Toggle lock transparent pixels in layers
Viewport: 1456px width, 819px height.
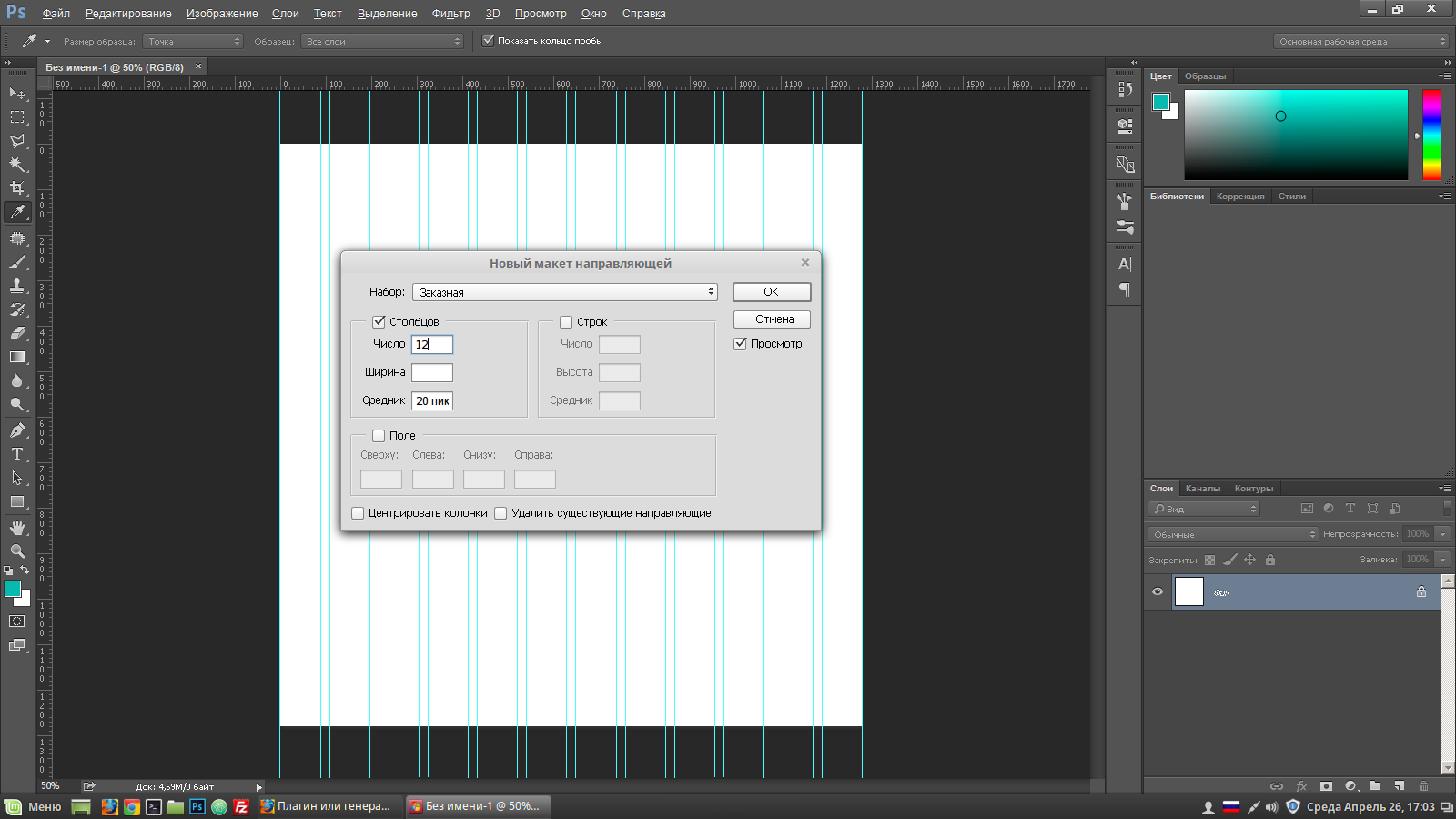click(1209, 560)
